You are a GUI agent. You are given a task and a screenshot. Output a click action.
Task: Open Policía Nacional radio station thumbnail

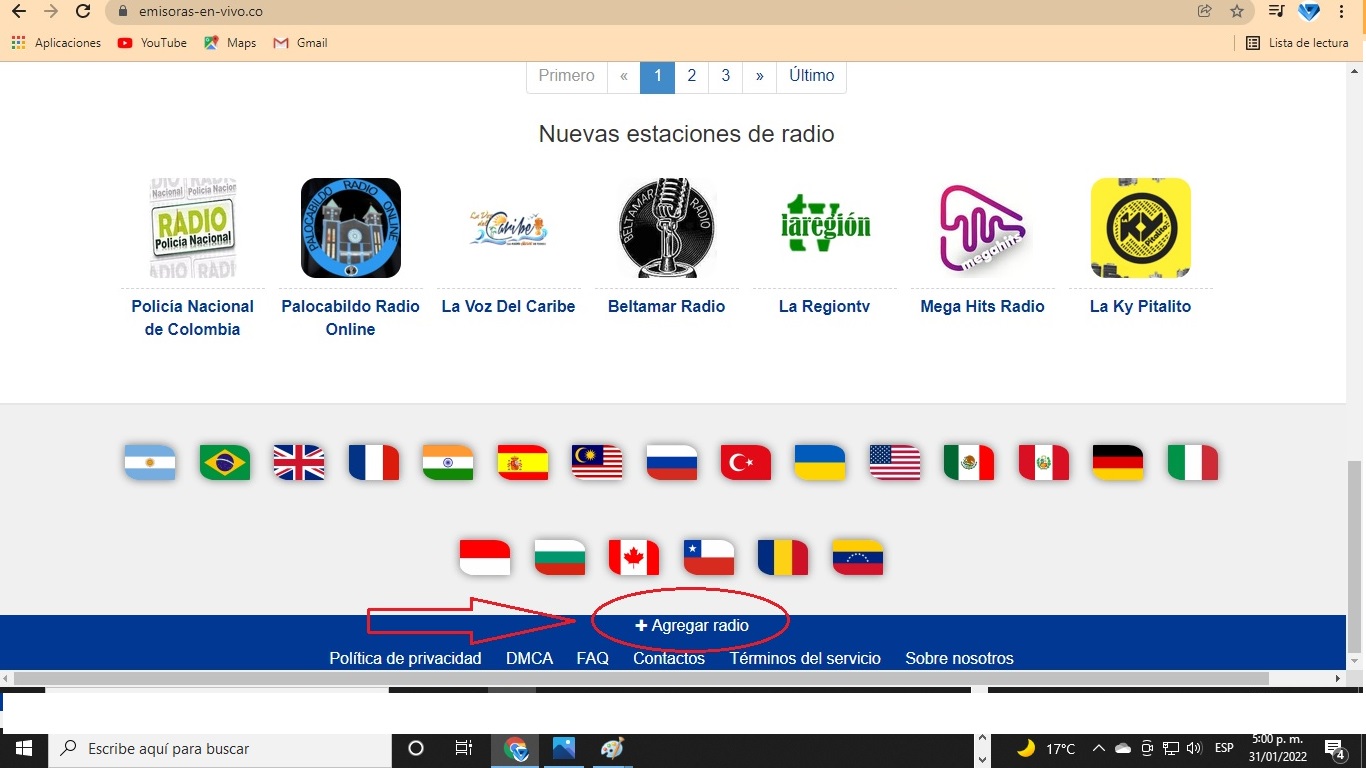tap(193, 228)
